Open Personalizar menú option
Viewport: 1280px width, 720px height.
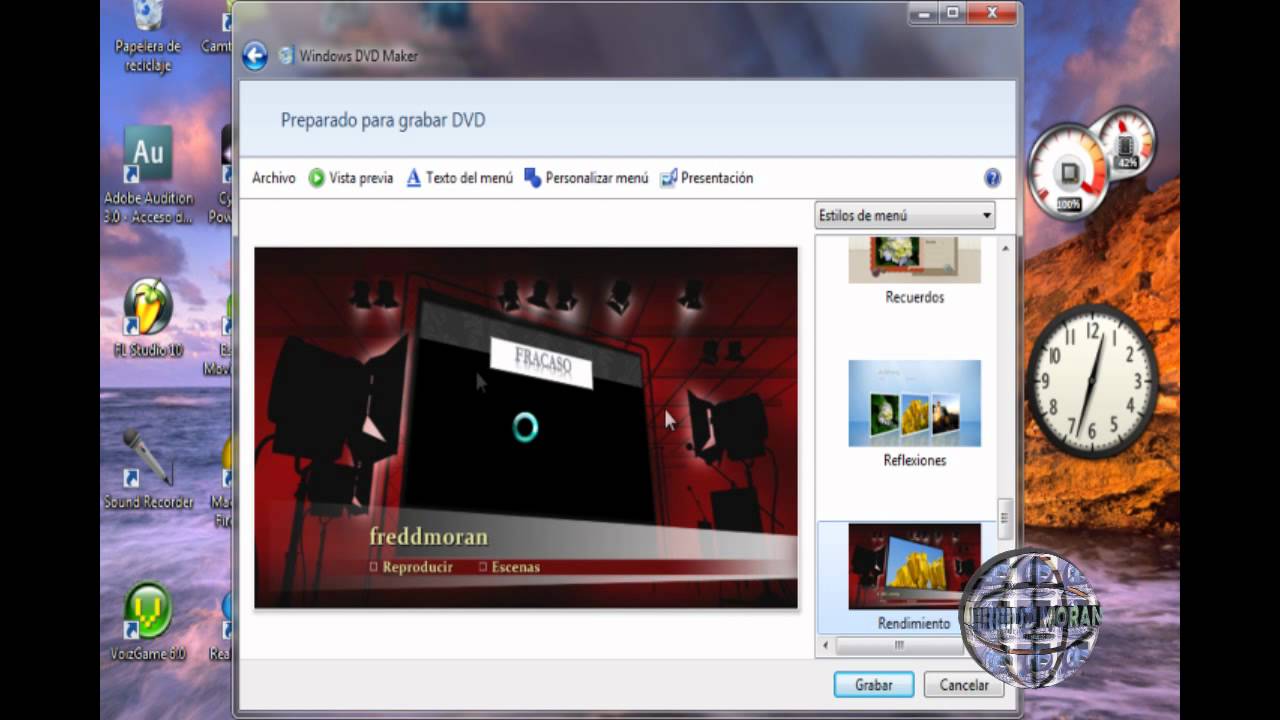586,178
